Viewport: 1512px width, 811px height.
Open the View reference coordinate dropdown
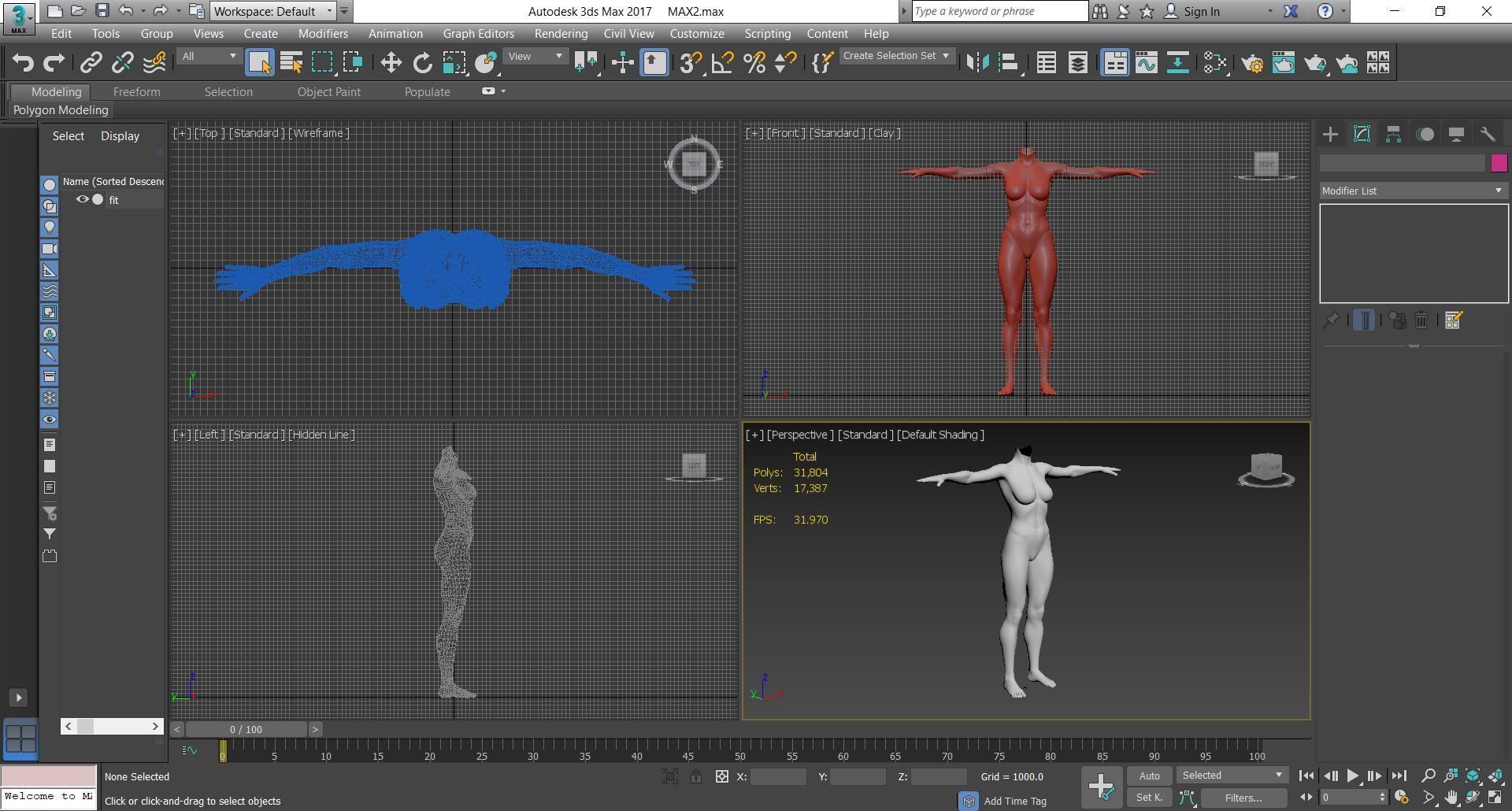click(535, 56)
